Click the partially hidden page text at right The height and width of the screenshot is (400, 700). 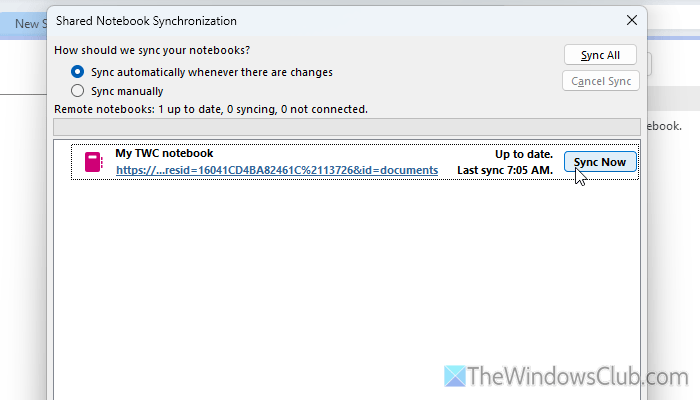[x=665, y=126]
